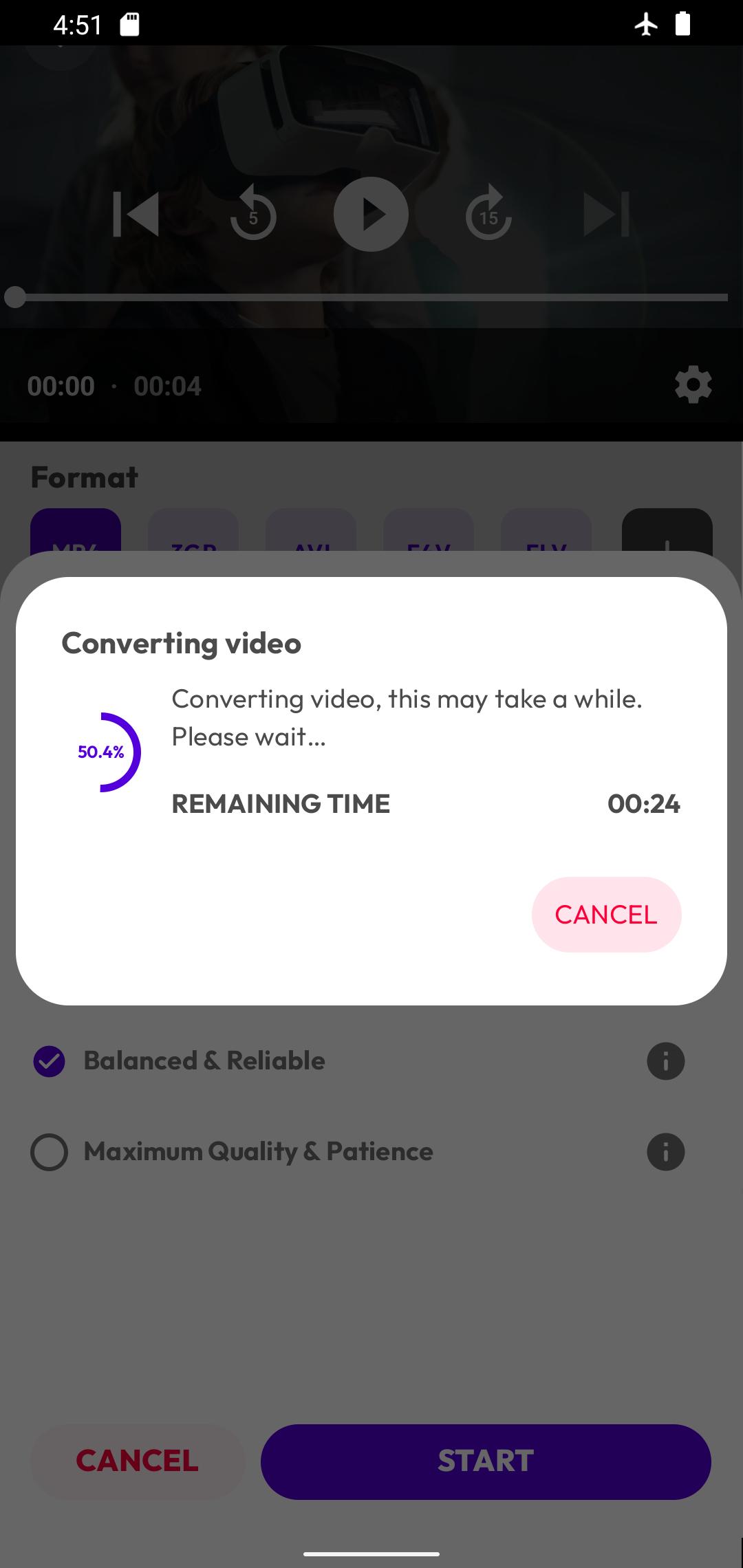Skip to next video track

point(606,215)
